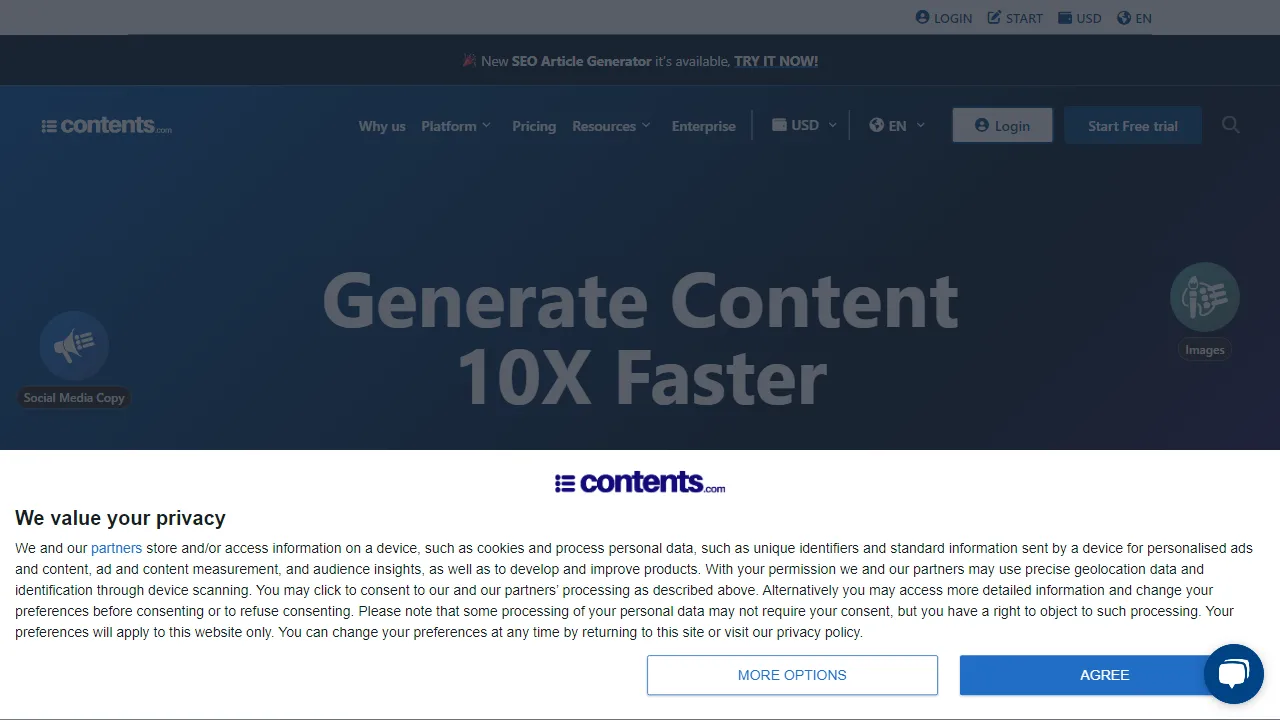Open the Why us menu item
This screenshot has height=720, width=1280.
(382, 126)
